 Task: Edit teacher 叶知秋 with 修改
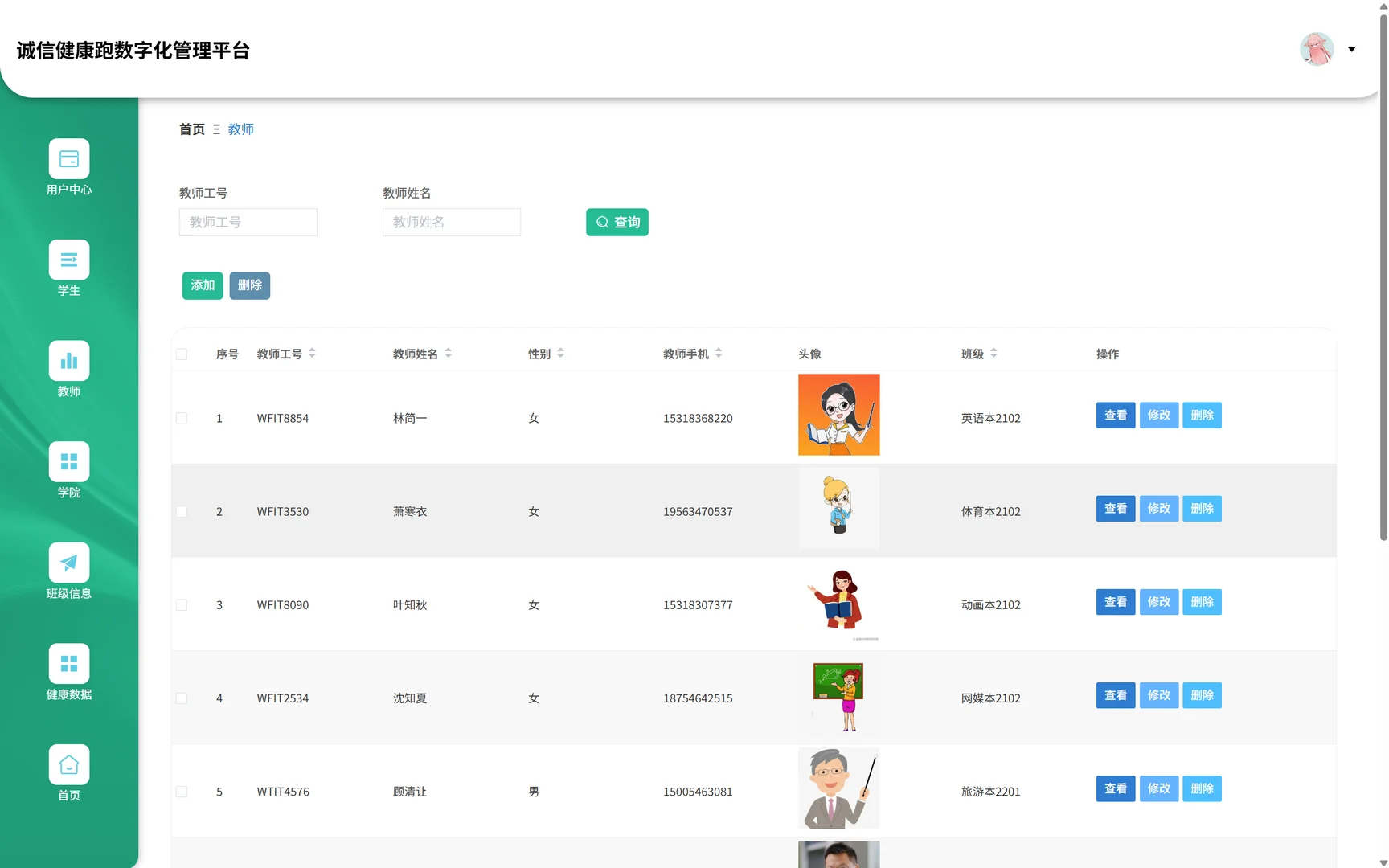(1159, 602)
